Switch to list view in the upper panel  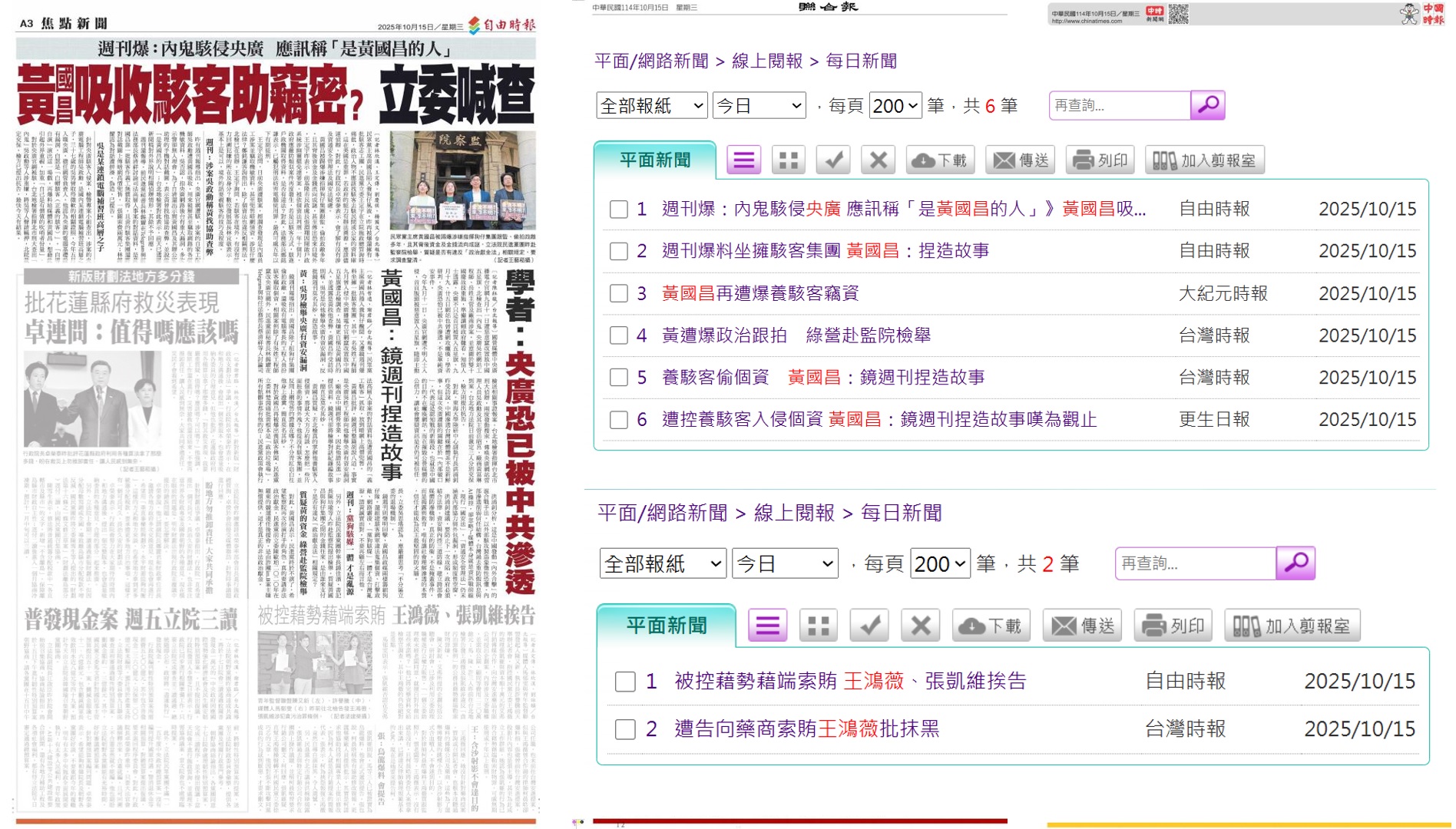pyautogui.click(x=743, y=160)
